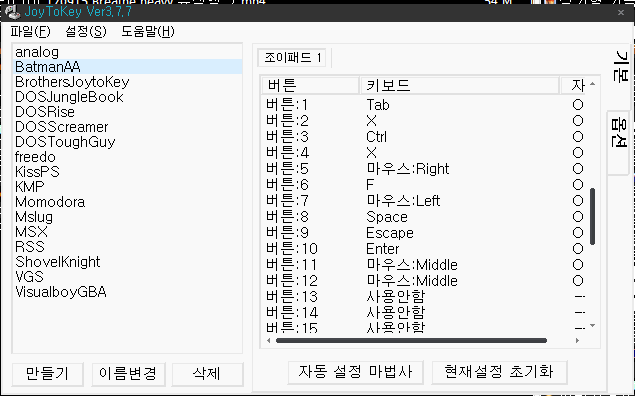Select the freedo profile

[128, 157]
